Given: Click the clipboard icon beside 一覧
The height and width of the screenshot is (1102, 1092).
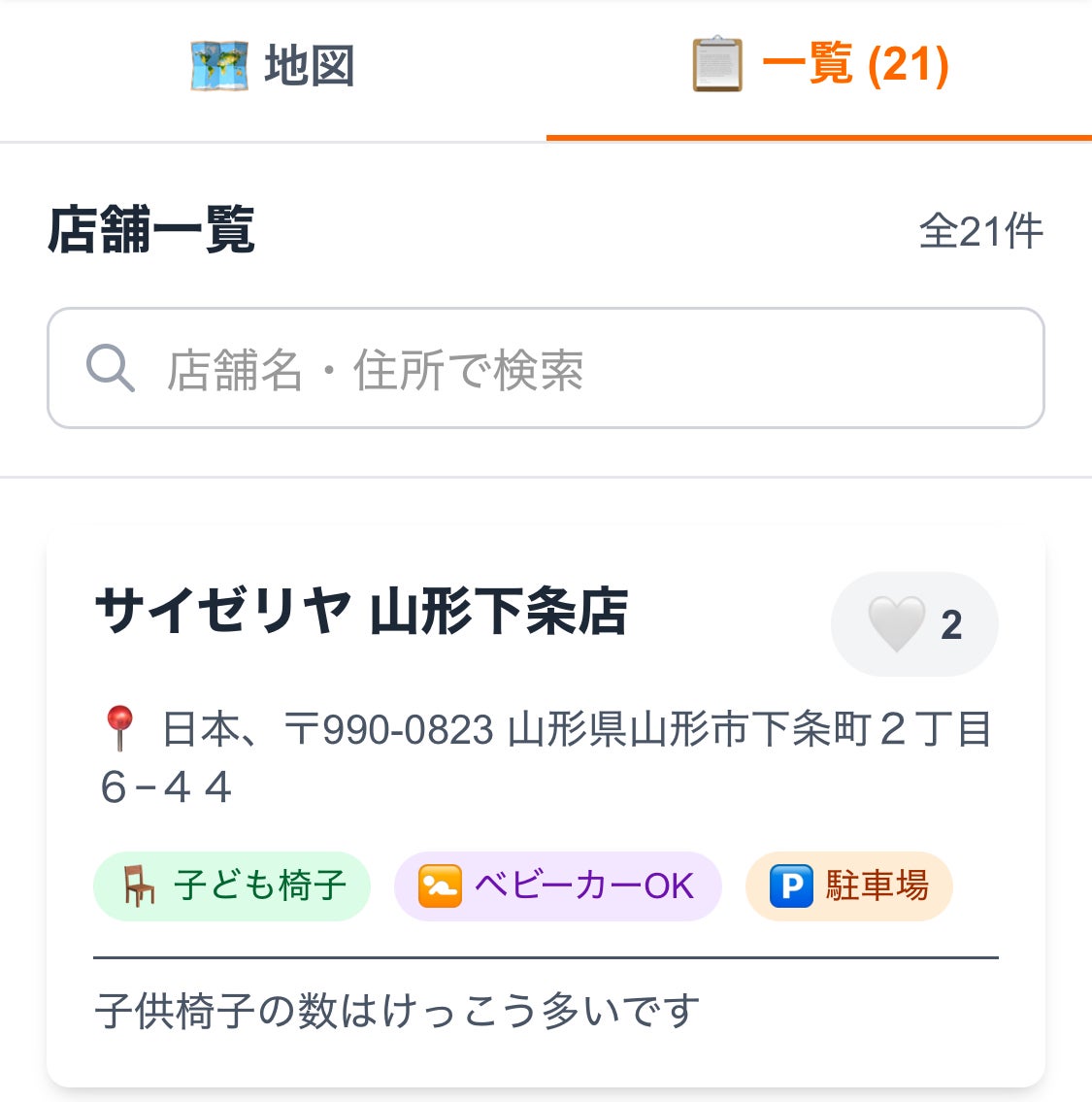Looking at the screenshot, I should [x=717, y=65].
